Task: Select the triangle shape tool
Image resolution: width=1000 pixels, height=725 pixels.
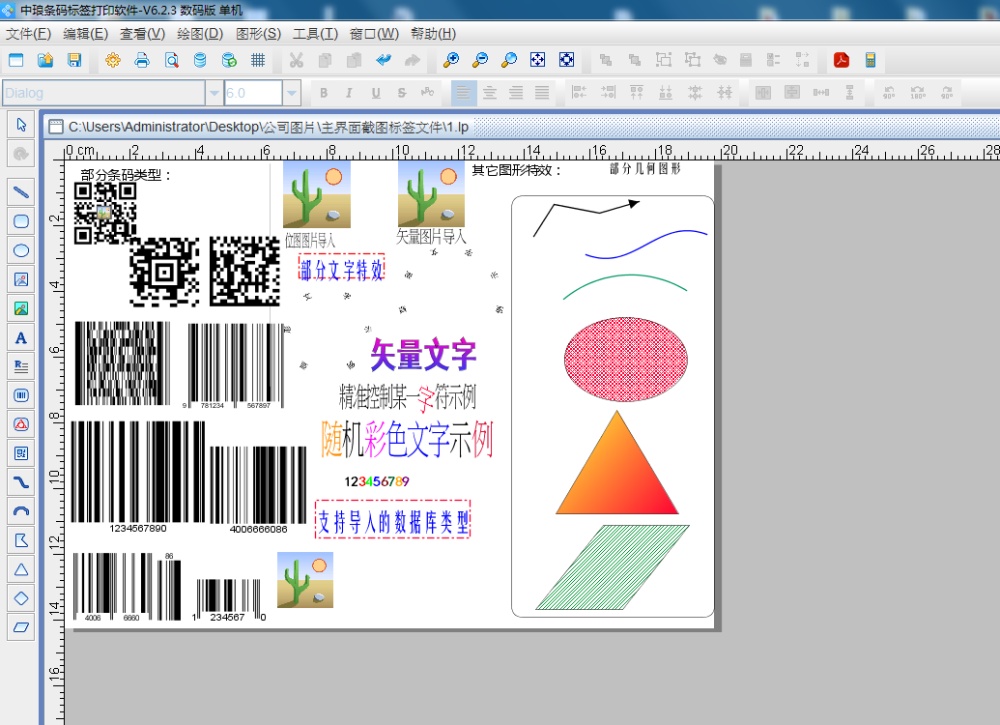Action: [21, 570]
